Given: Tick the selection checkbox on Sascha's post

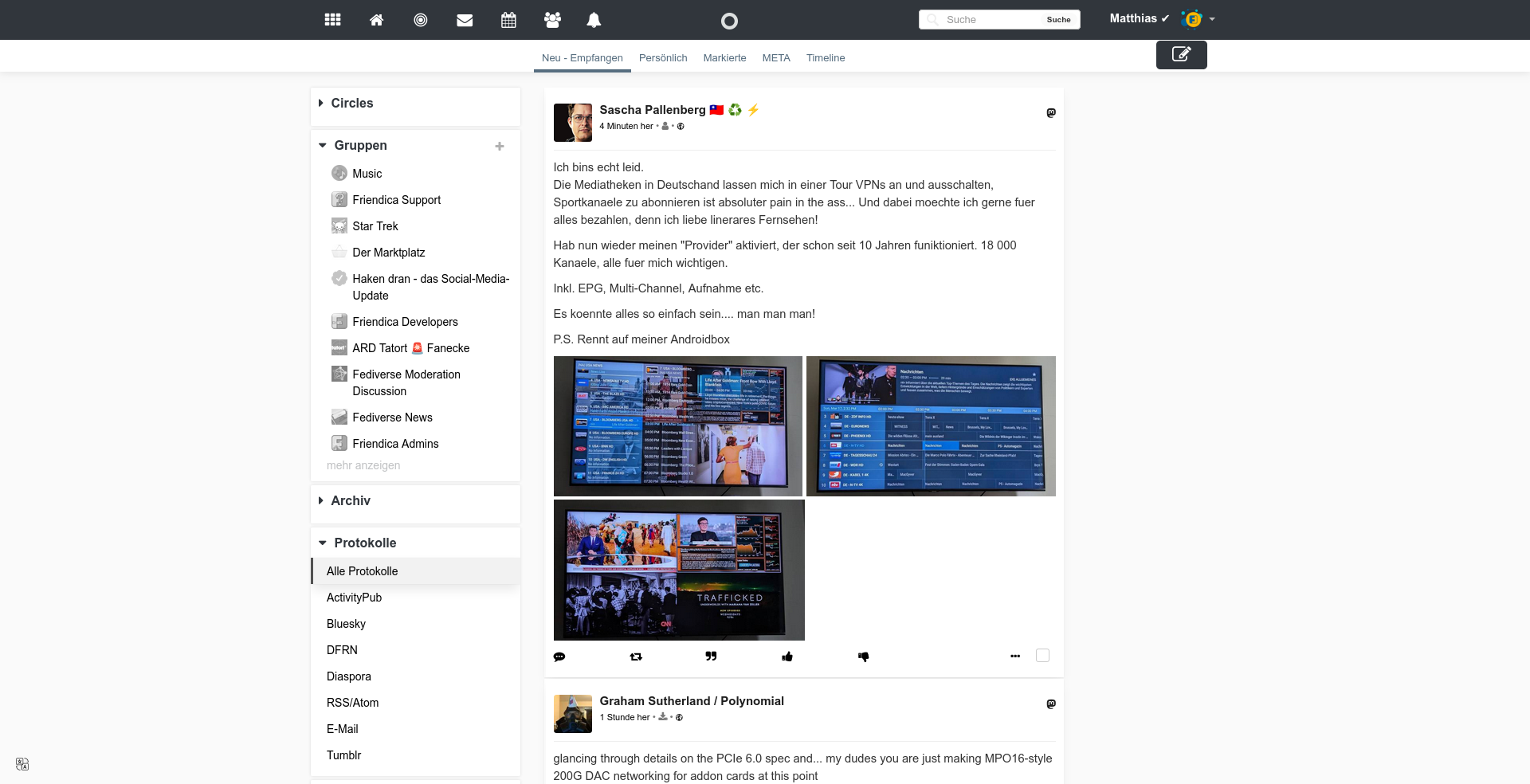Looking at the screenshot, I should pos(1042,656).
